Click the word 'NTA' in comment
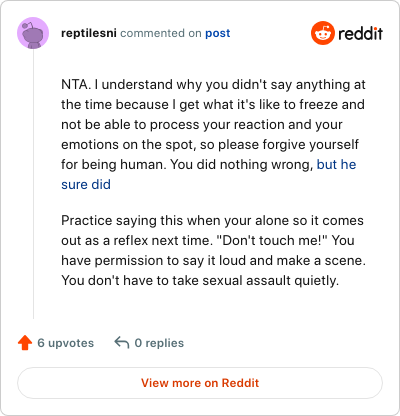 (x=74, y=84)
